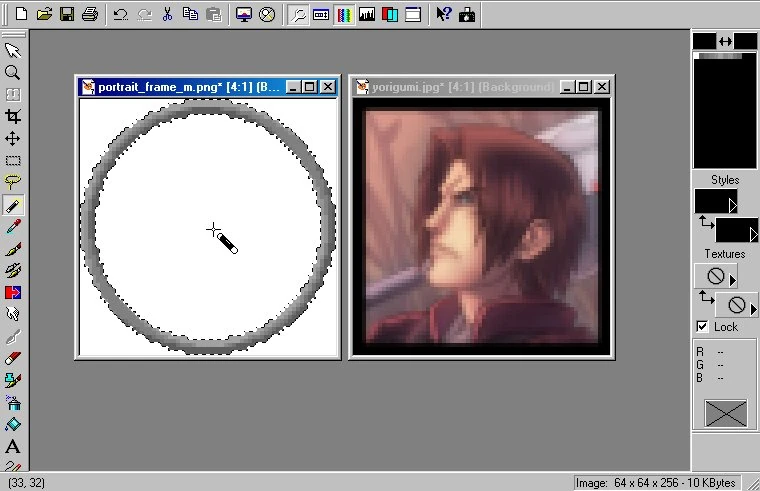The height and width of the screenshot is (491, 760).
Task: Click the foreground solid color swatch
Action: (x=704, y=41)
